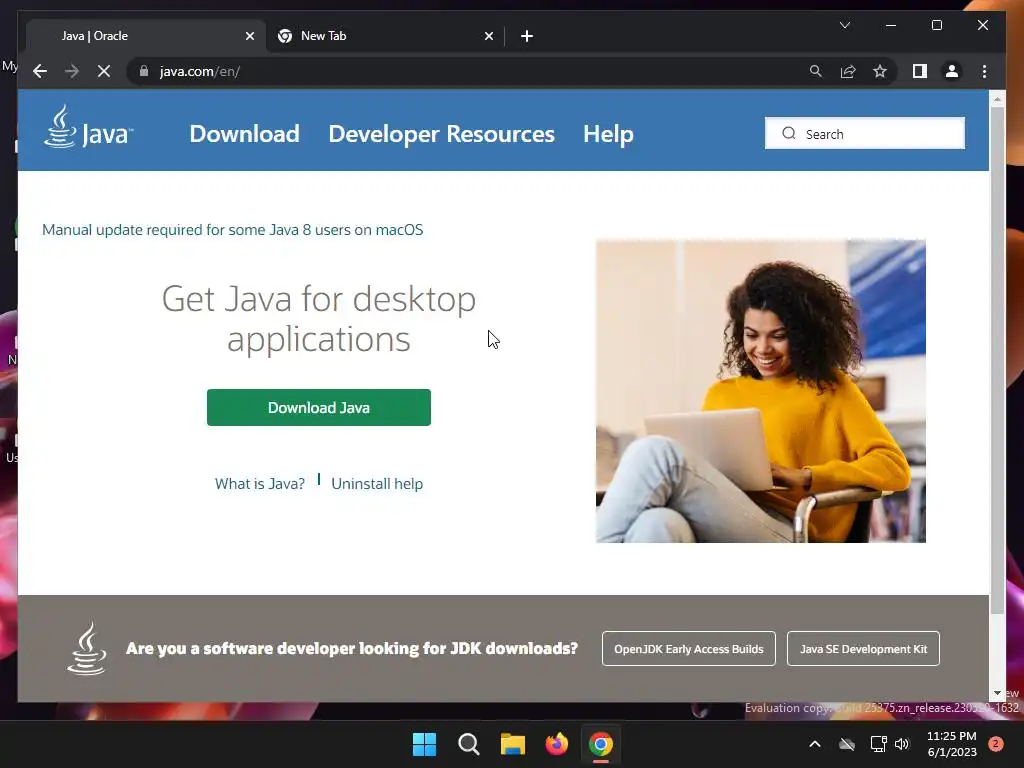
Task: Click the page vertical scrollbar thumb
Action: pyautogui.click(x=997, y=359)
